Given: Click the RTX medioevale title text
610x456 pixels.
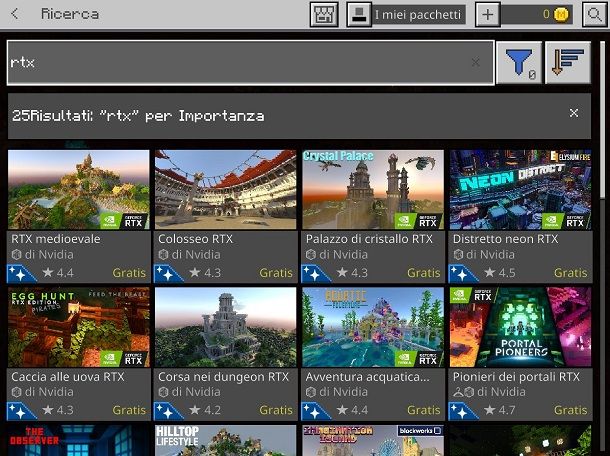Looking at the screenshot, I should [x=56, y=239].
